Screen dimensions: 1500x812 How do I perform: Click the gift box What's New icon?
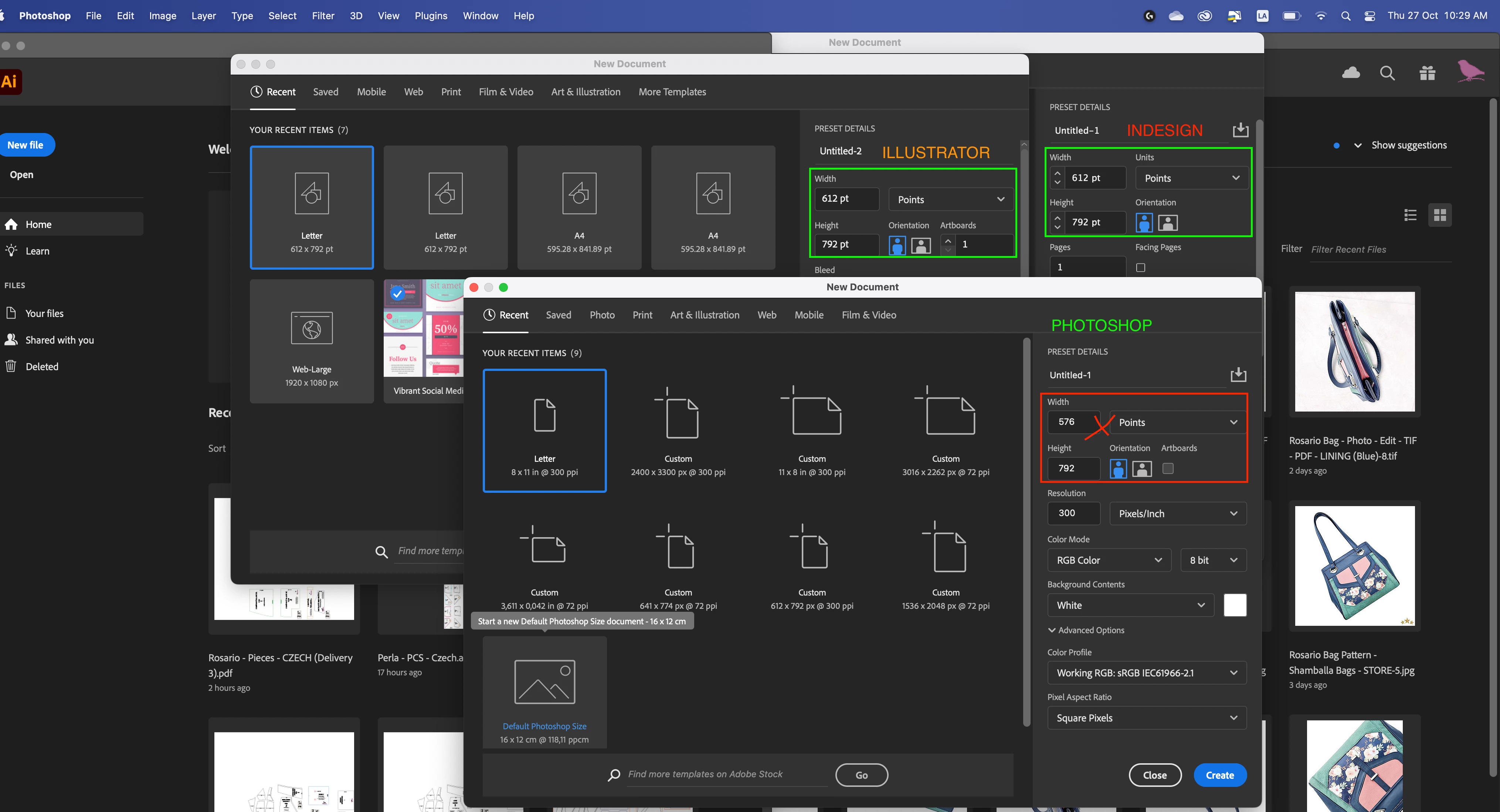1427,74
